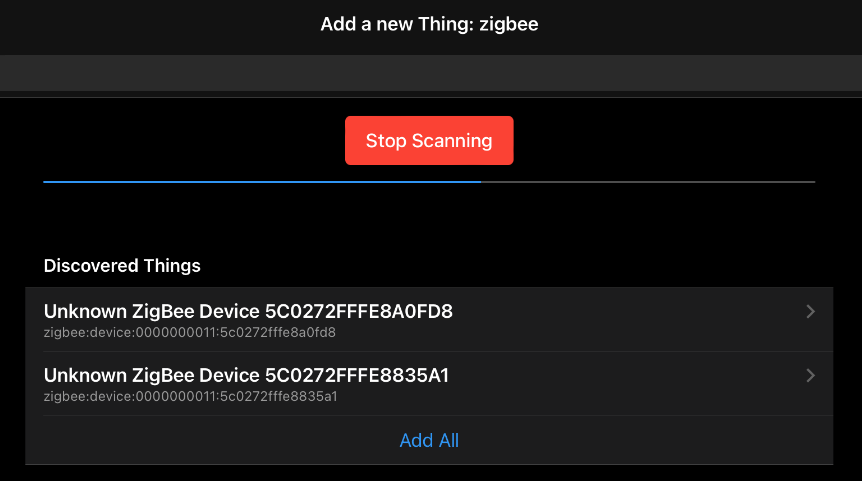The width and height of the screenshot is (862, 481).
Task: Click the UID text zigbee:device:0000000011:5c0272fffe8835a1
Action: (x=190, y=396)
